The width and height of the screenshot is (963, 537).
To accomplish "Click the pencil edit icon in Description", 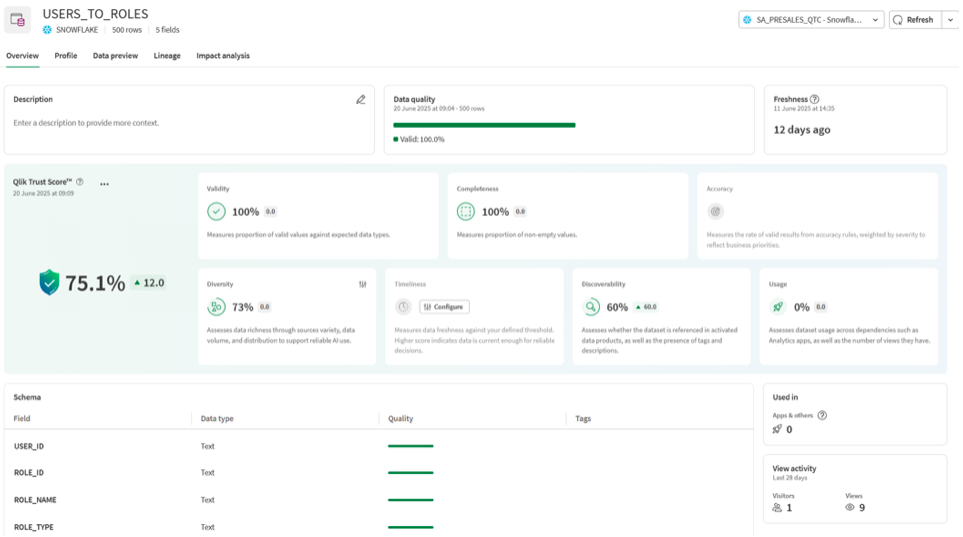I will 361,100.
